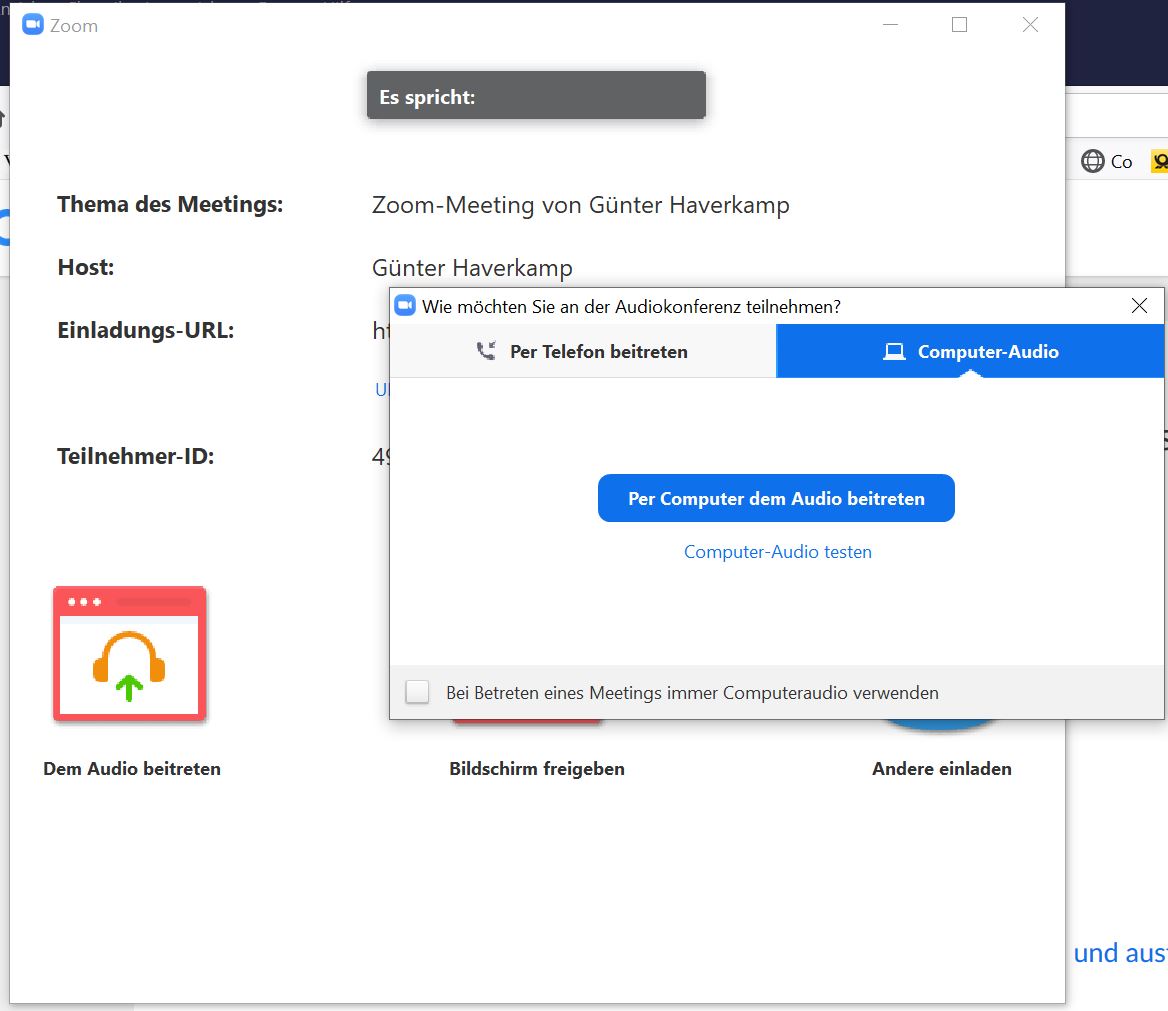Click the Es spricht speaker banner
Image resolution: width=1168 pixels, height=1011 pixels.
coord(536,95)
